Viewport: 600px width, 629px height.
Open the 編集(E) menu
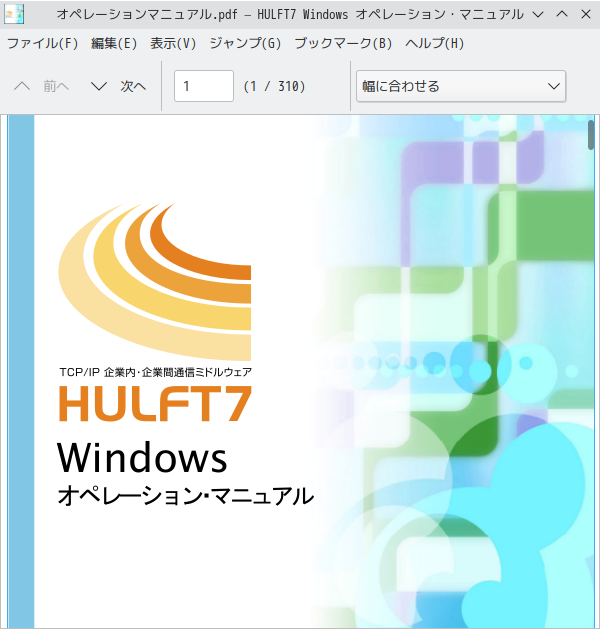114,43
